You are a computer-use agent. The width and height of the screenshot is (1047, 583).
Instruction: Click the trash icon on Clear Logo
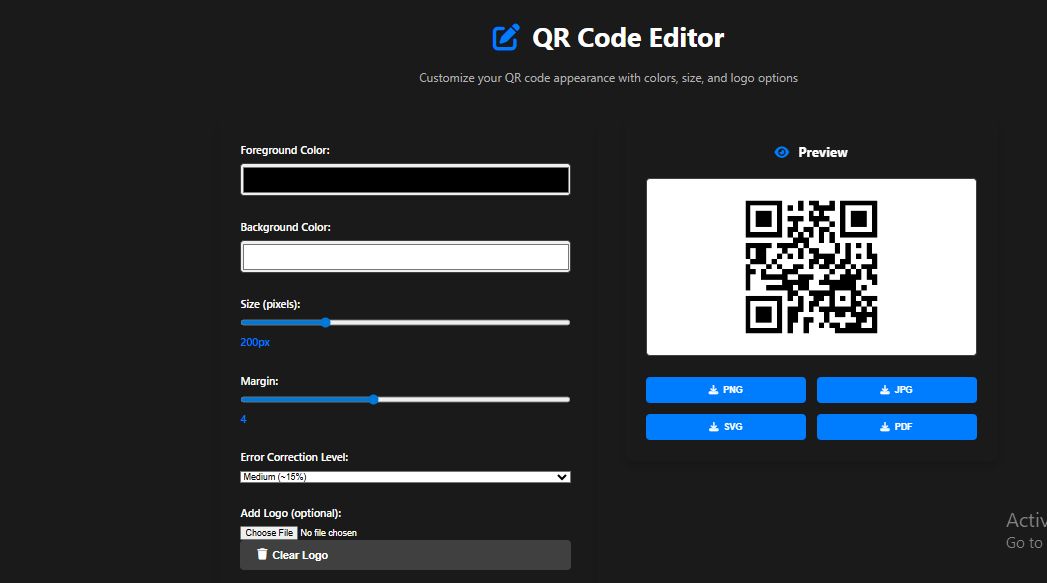[x=262, y=554]
